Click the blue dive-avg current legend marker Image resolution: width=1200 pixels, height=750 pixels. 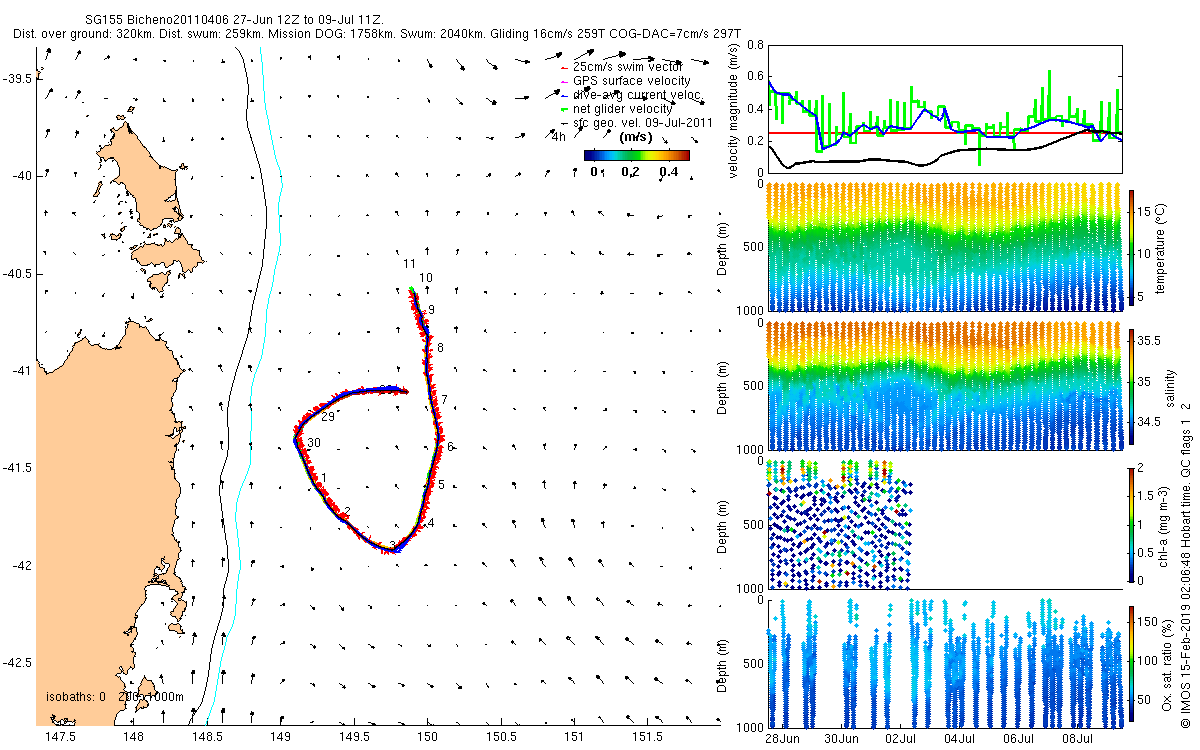(x=563, y=94)
